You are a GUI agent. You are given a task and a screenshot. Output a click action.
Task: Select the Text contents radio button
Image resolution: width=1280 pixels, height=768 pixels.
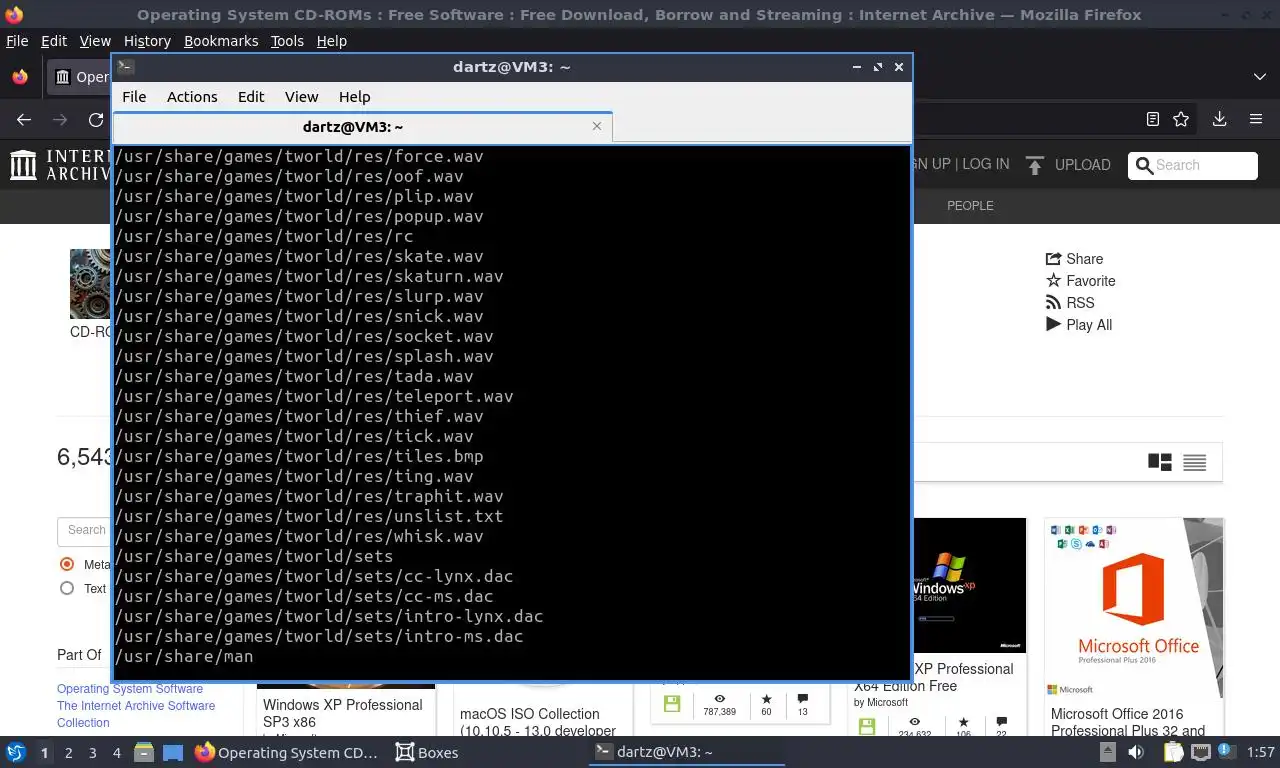pos(67,588)
